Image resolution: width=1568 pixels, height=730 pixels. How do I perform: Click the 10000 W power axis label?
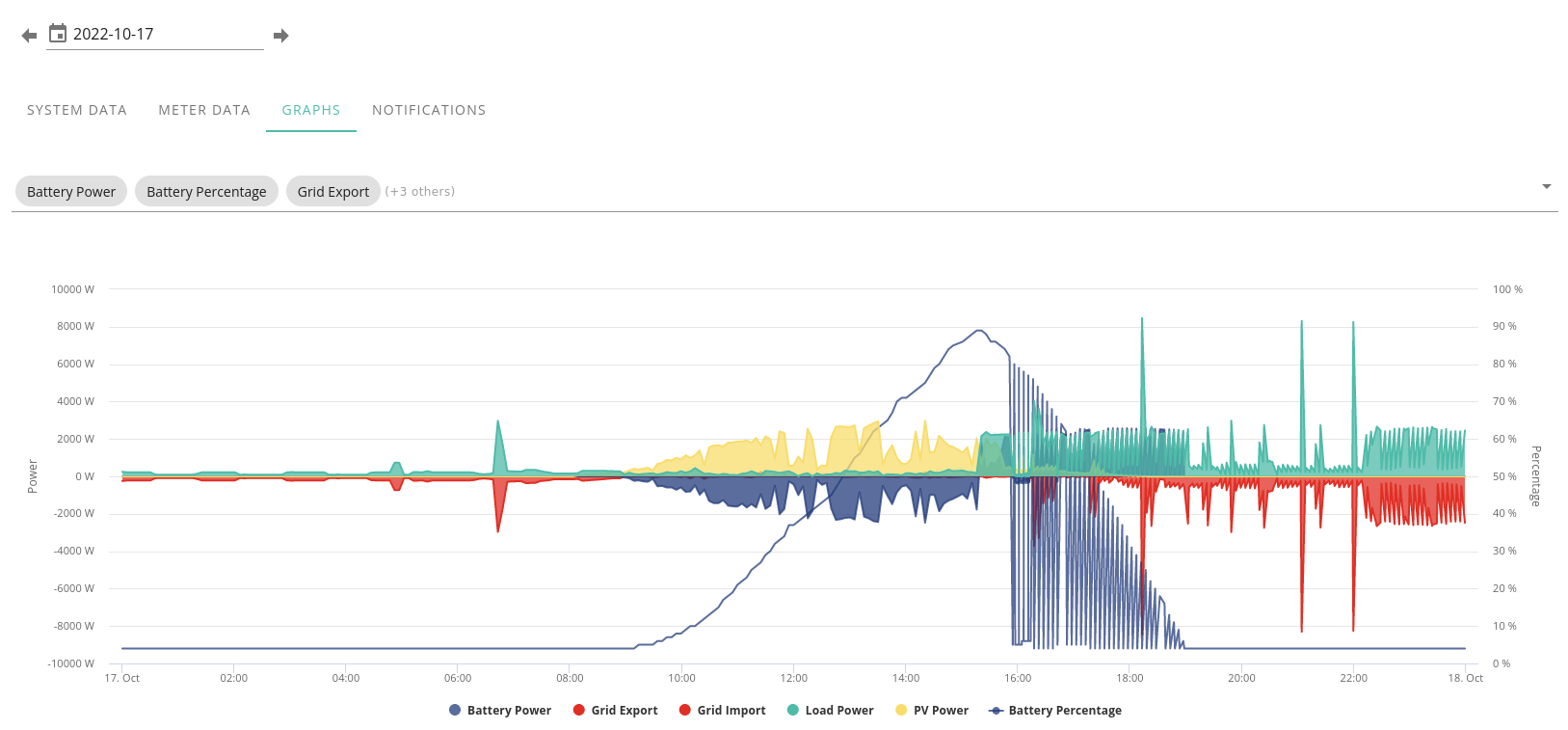(x=73, y=289)
